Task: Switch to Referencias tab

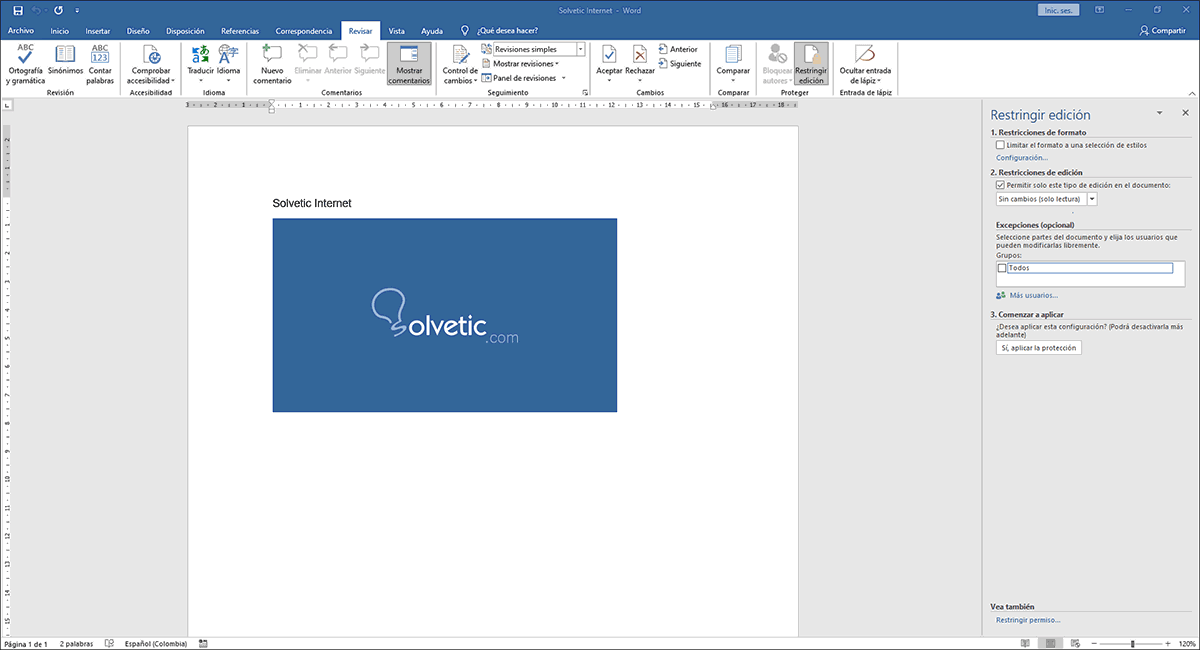Action: pos(239,31)
